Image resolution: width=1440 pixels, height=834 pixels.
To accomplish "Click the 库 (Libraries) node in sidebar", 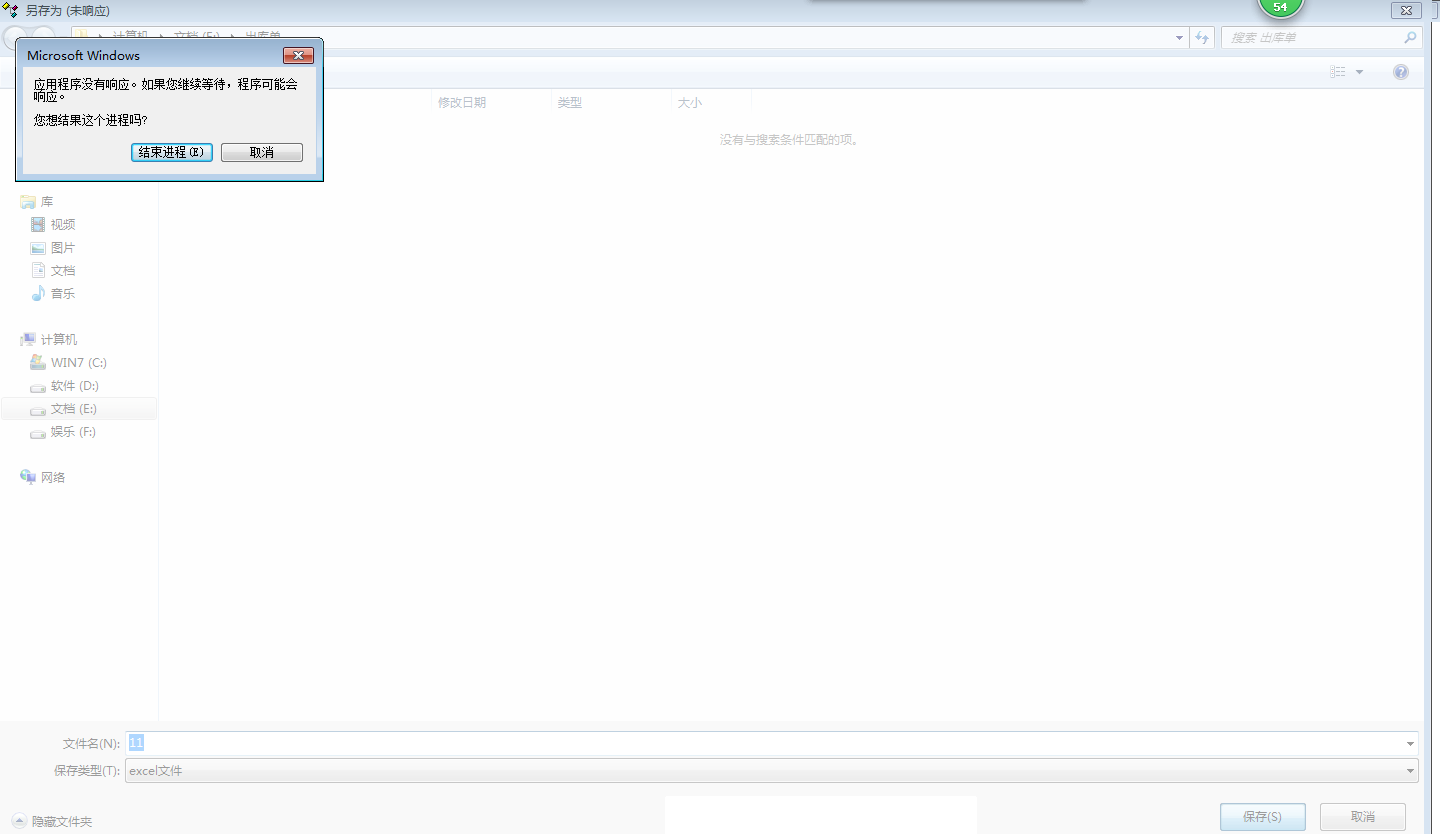I will pos(46,202).
